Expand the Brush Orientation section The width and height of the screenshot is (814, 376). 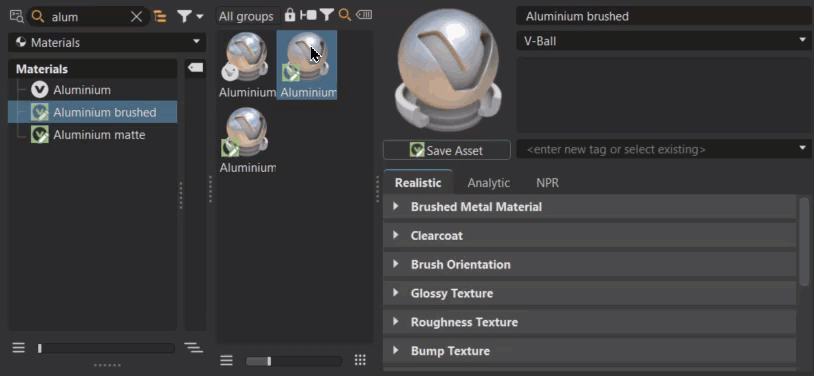[589, 264]
